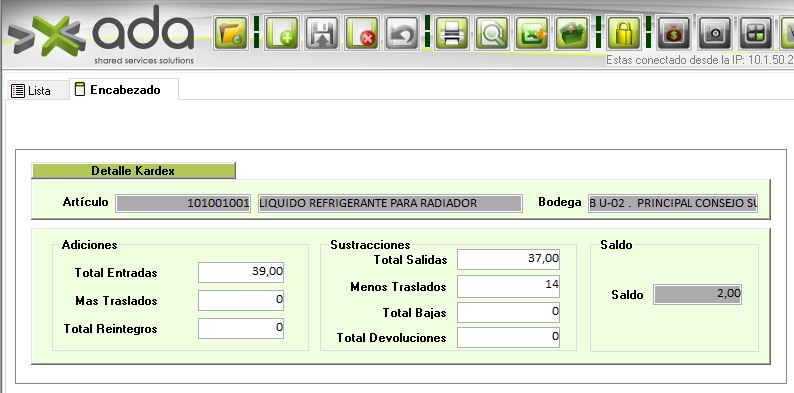Click the Bodega field
The height and width of the screenshot is (393, 794).
(x=673, y=204)
